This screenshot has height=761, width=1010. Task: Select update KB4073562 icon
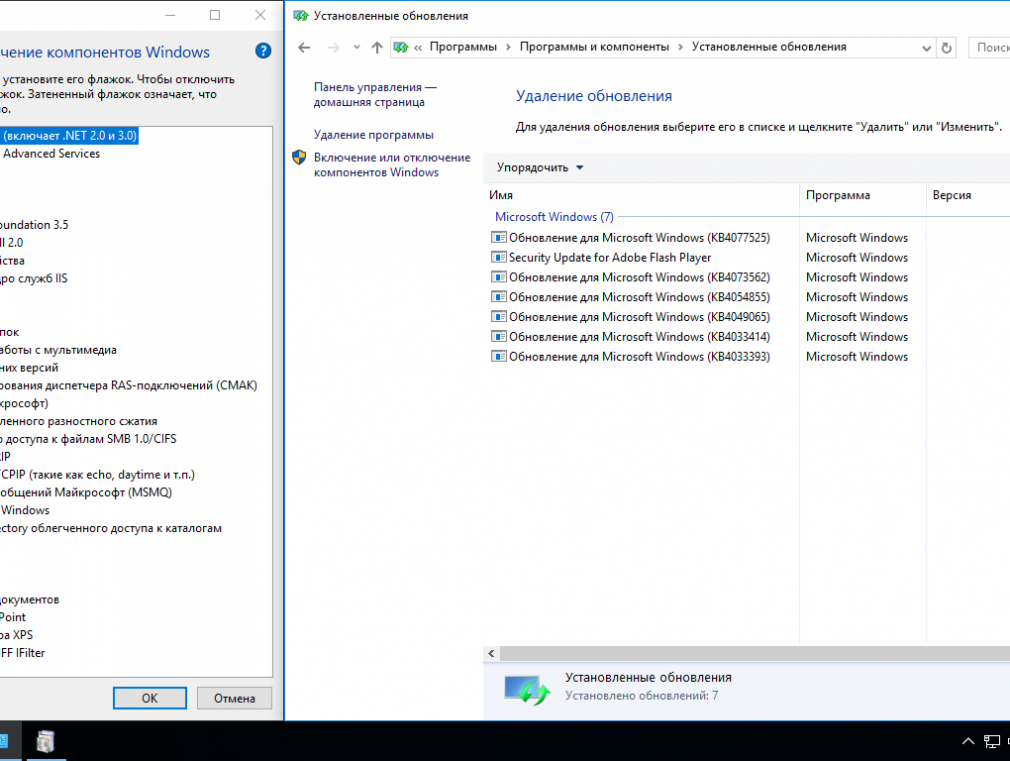(x=499, y=277)
